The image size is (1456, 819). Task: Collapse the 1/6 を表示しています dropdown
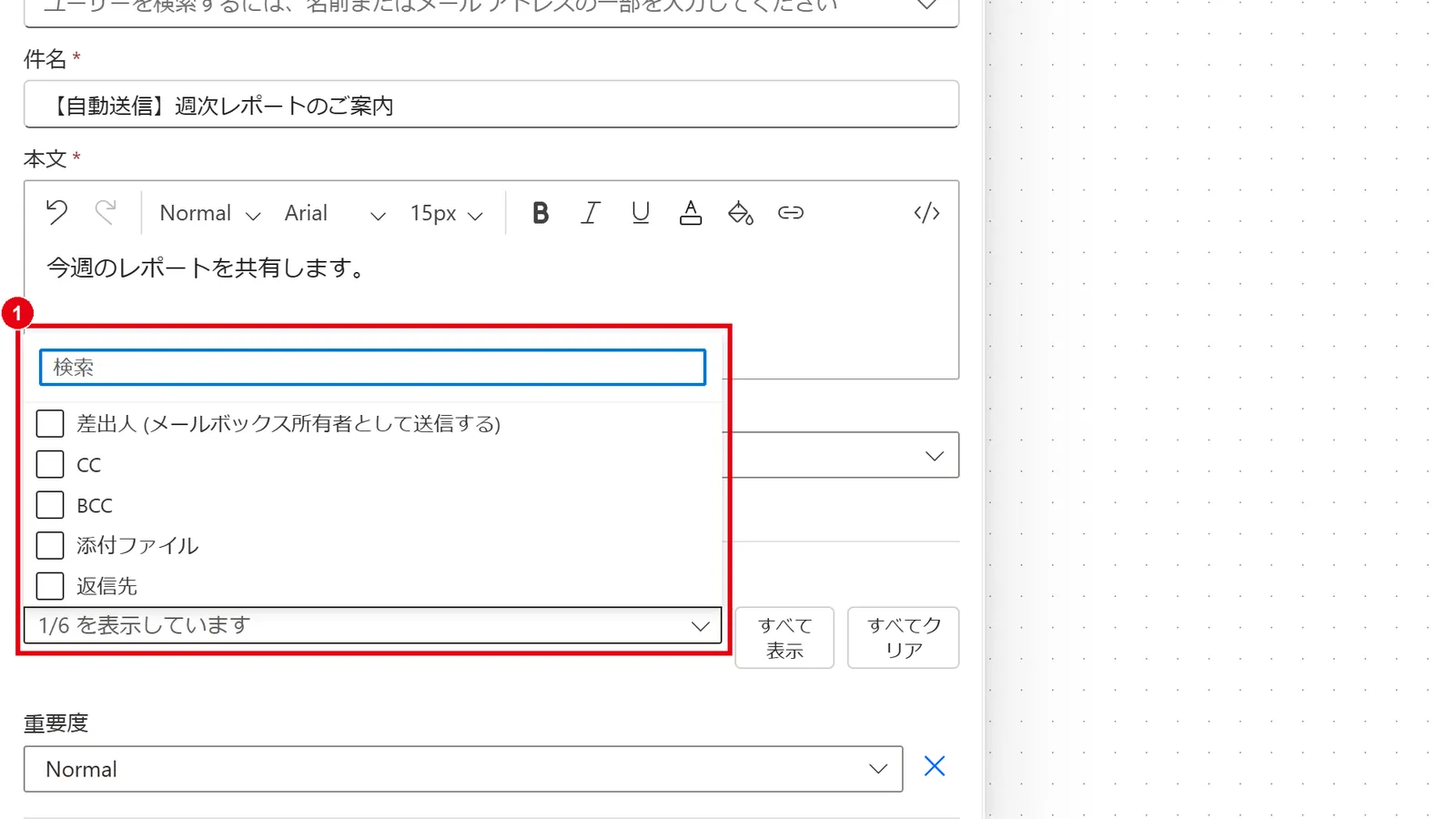372,626
